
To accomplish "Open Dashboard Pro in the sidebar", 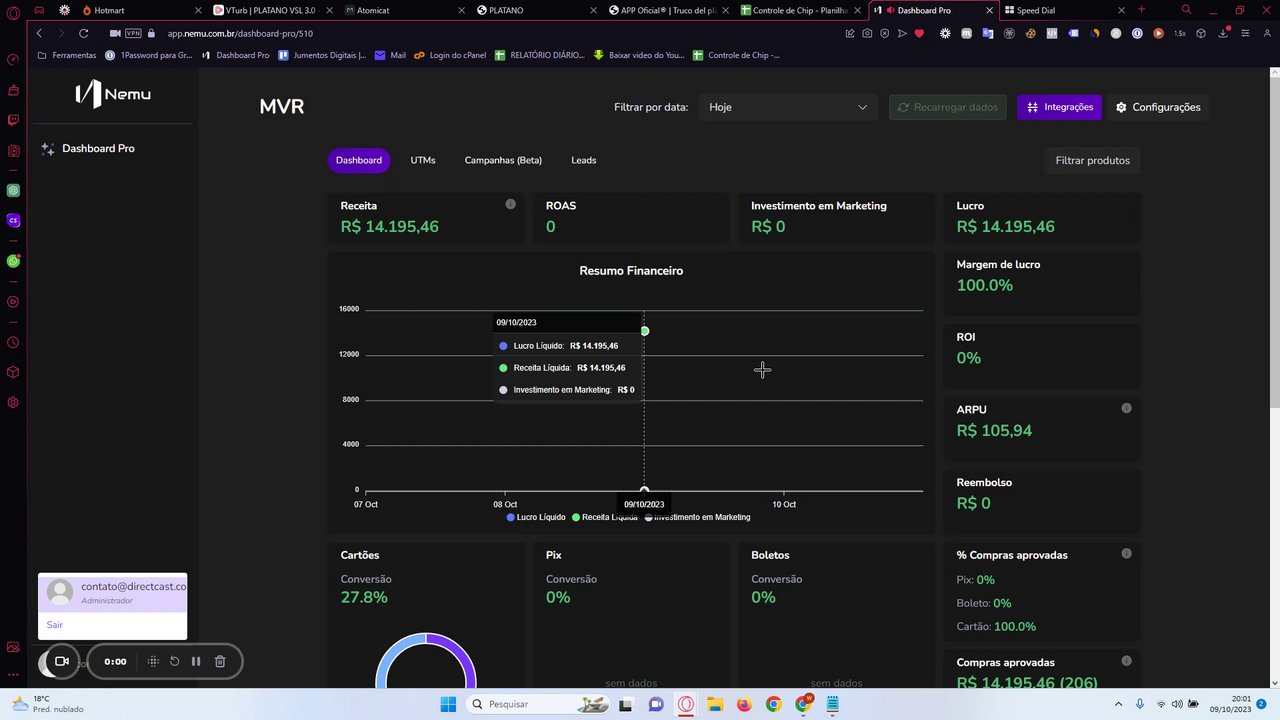I will pyautogui.click(x=97, y=149).
